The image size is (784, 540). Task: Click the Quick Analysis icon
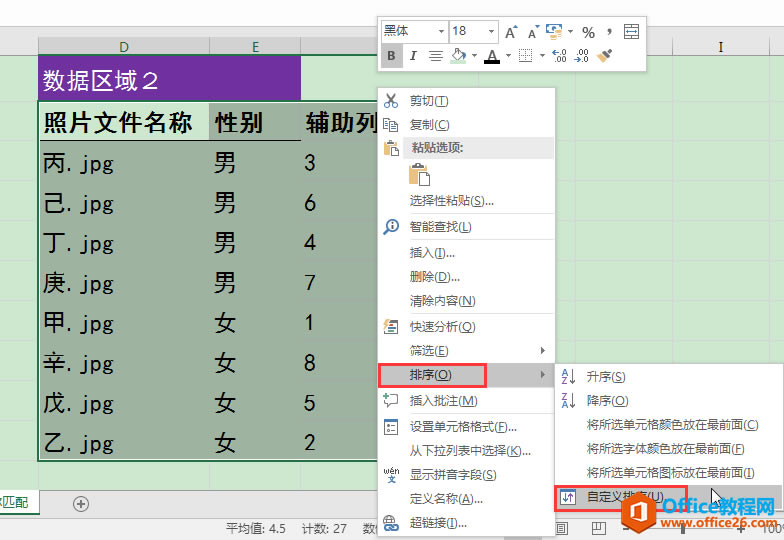pos(390,326)
